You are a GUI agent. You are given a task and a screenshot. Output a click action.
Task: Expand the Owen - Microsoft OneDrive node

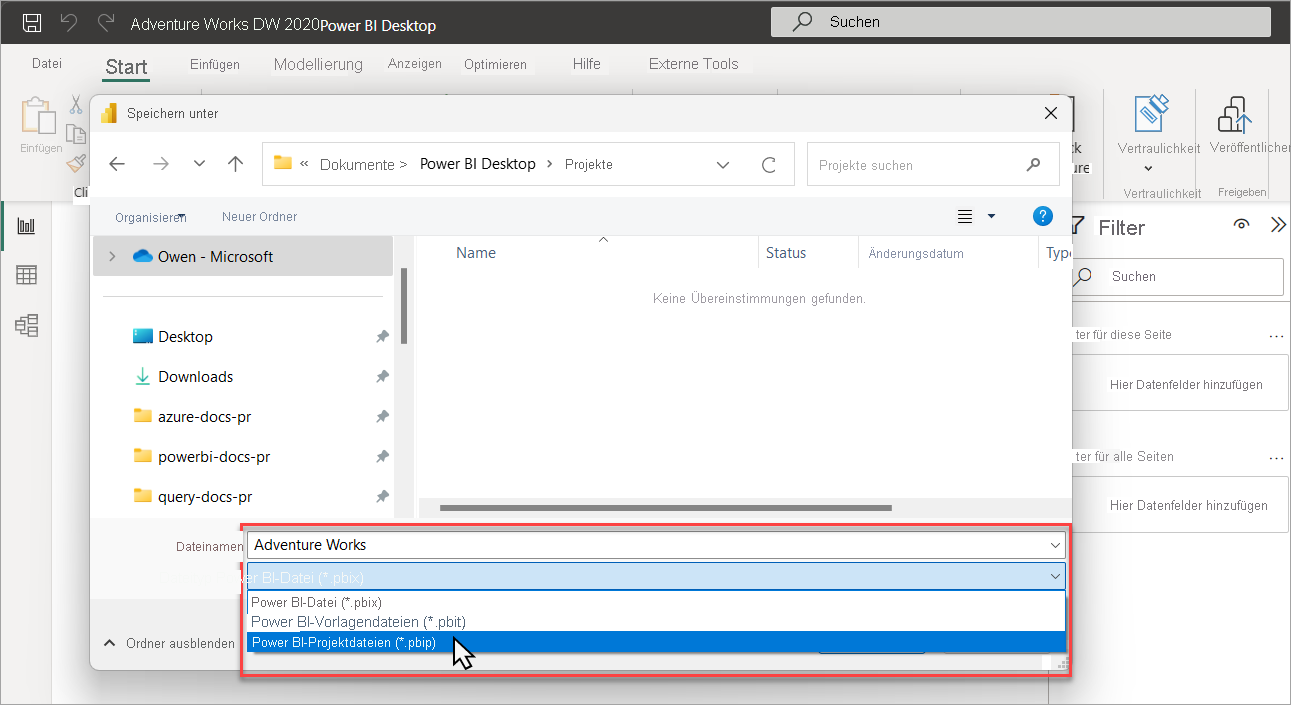click(x=112, y=255)
